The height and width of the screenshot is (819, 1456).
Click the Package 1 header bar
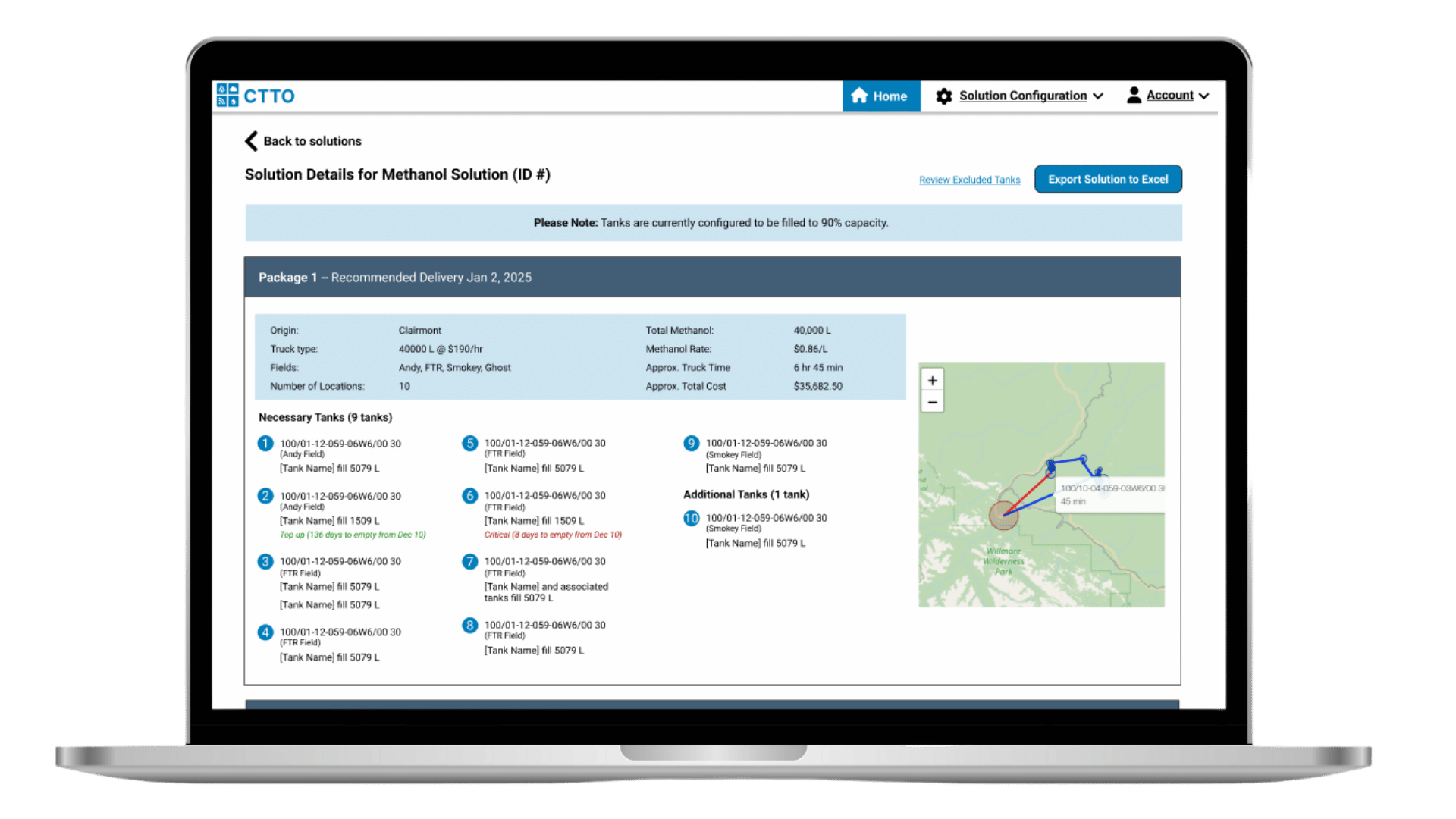click(712, 277)
